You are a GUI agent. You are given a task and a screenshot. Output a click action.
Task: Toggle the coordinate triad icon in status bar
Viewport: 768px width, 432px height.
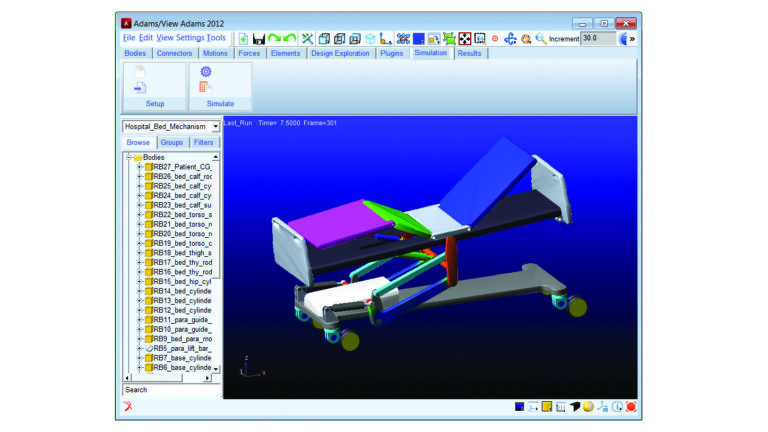coord(533,407)
